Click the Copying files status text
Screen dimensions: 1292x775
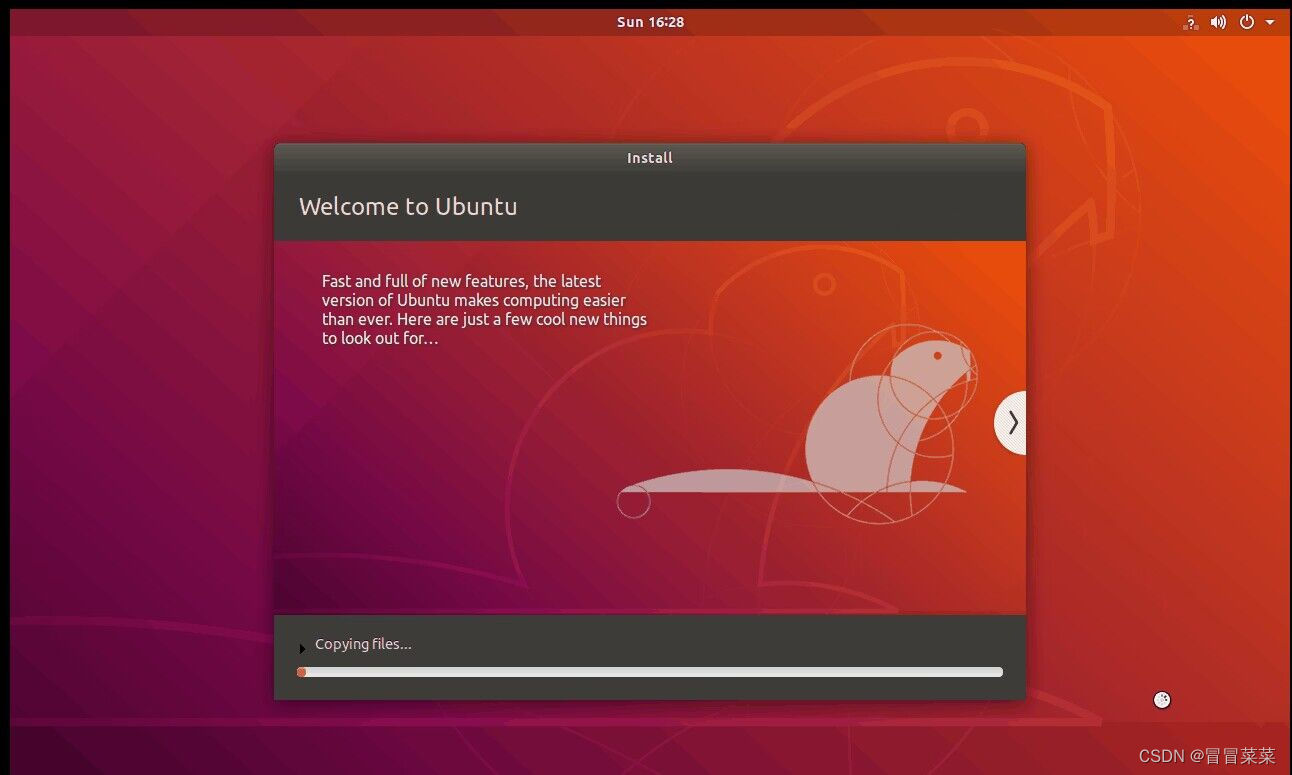tap(363, 644)
